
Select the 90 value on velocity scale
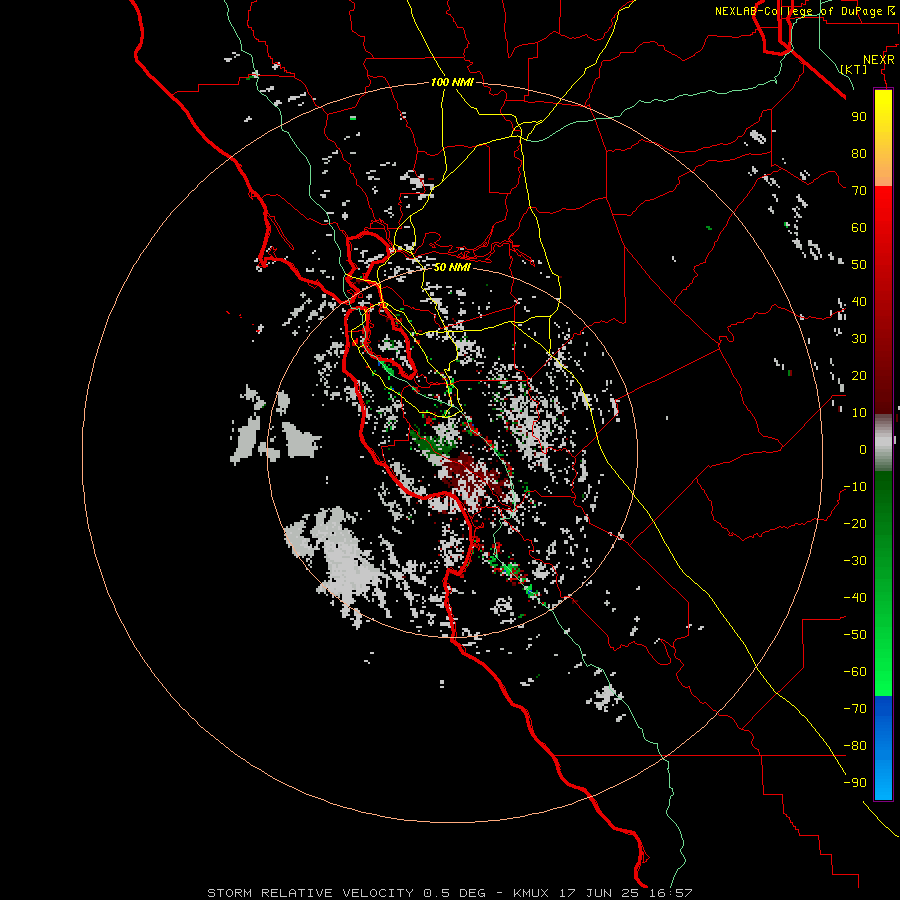(859, 117)
